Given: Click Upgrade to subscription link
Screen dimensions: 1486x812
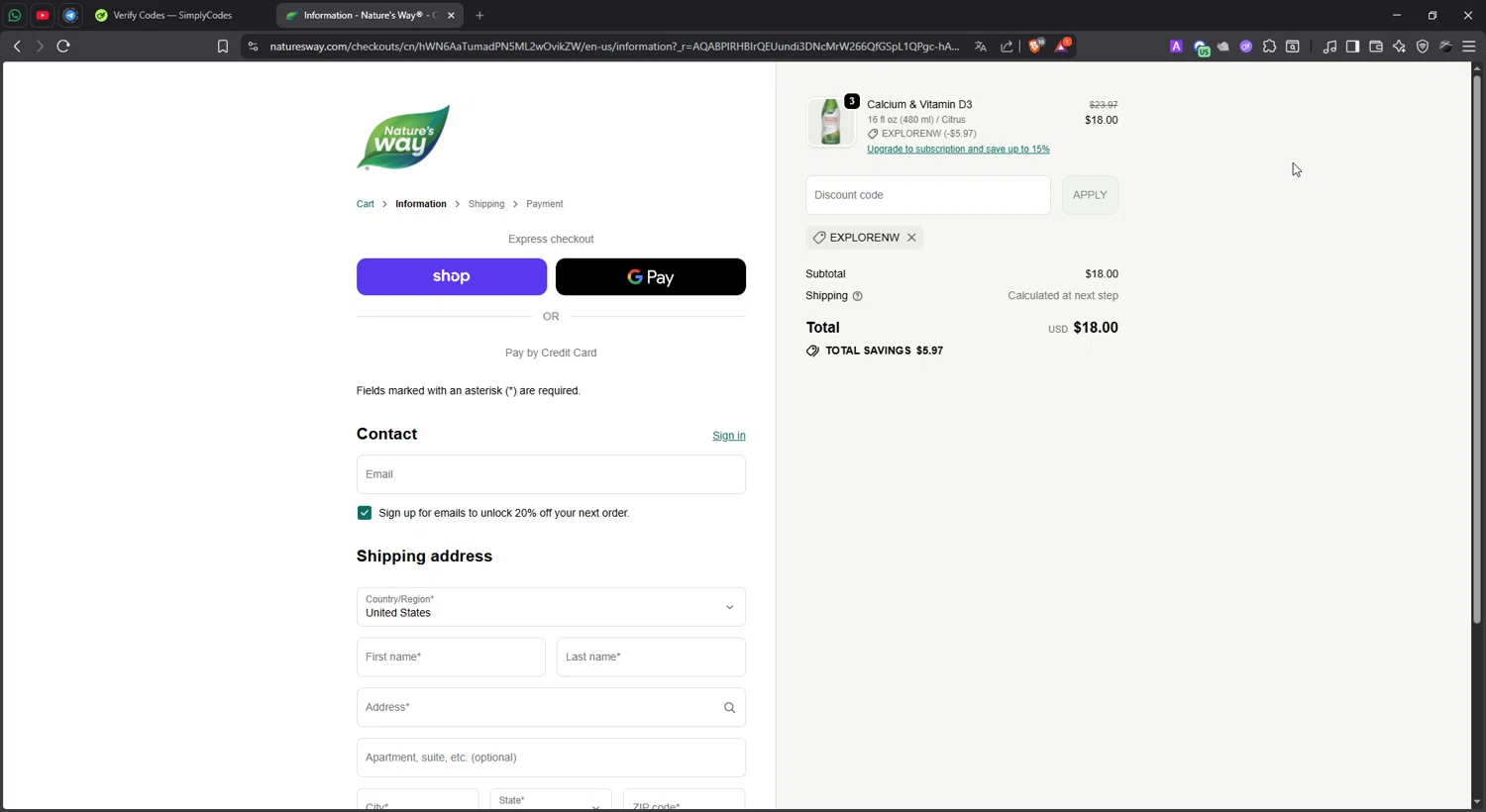Looking at the screenshot, I should [958, 150].
